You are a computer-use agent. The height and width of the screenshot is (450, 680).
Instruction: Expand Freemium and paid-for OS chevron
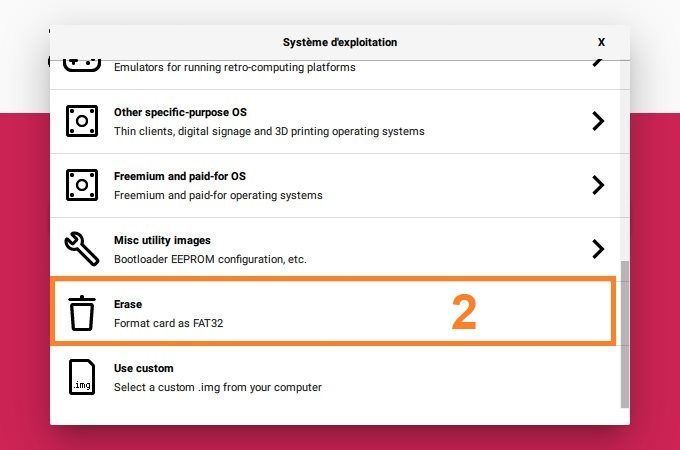pos(598,185)
